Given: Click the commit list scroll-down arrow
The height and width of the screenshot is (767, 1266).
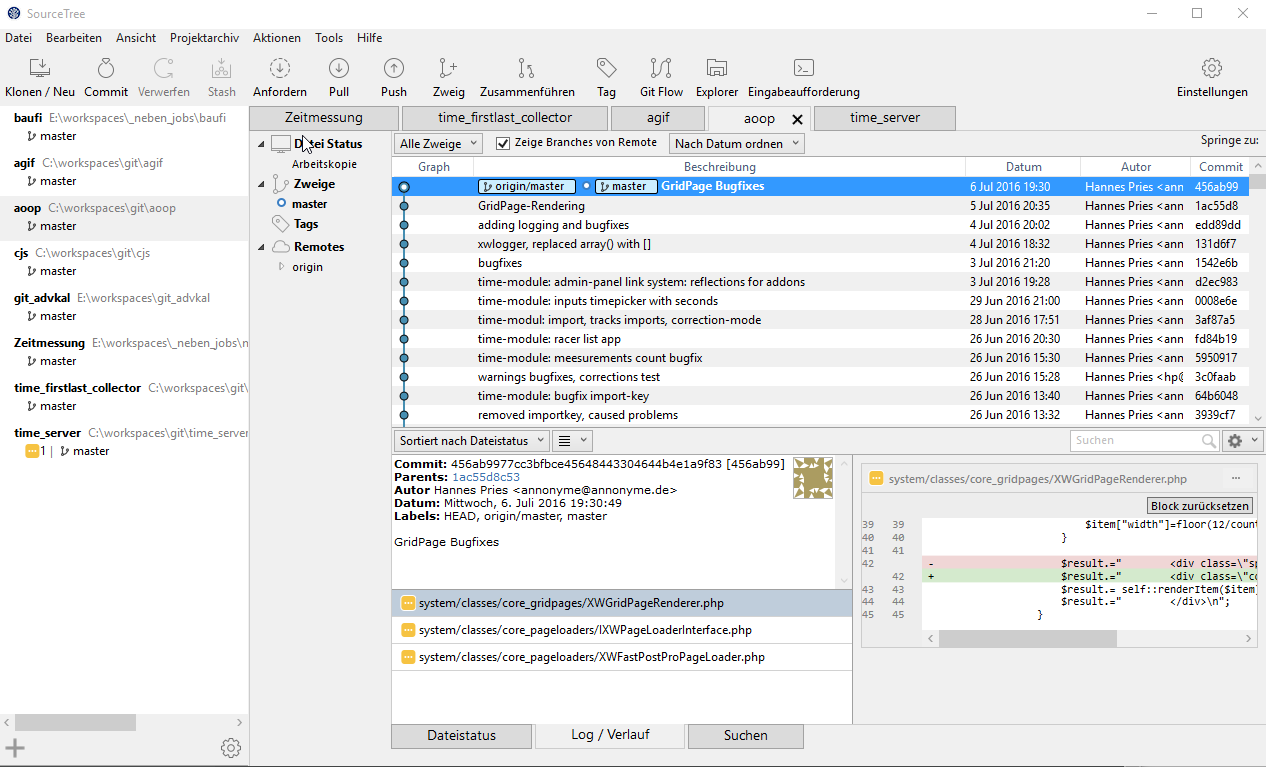Looking at the screenshot, I should pyautogui.click(x=1258, y=418).
